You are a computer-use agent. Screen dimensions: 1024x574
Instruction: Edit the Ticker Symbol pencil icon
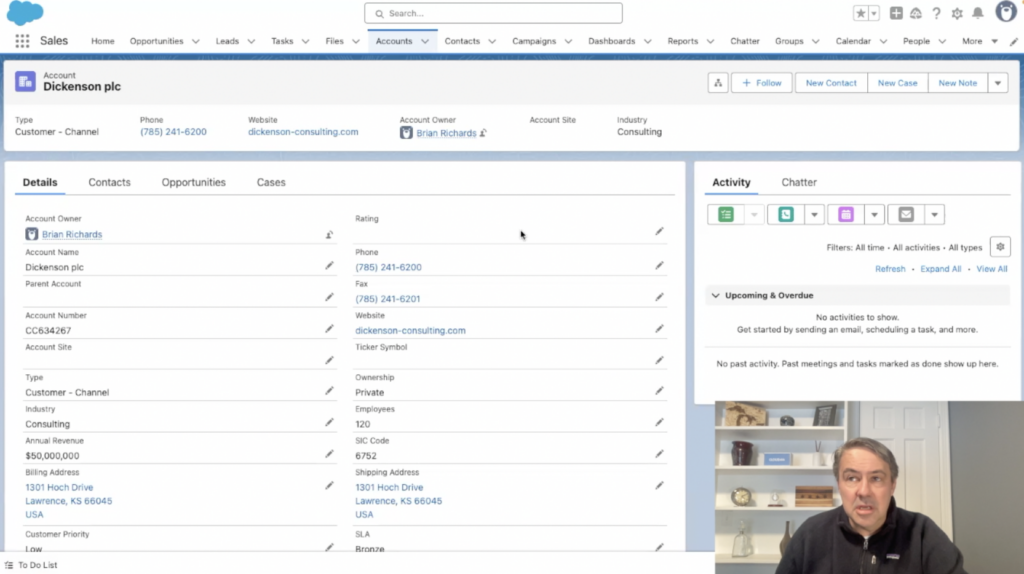click(x=660, y=360)
